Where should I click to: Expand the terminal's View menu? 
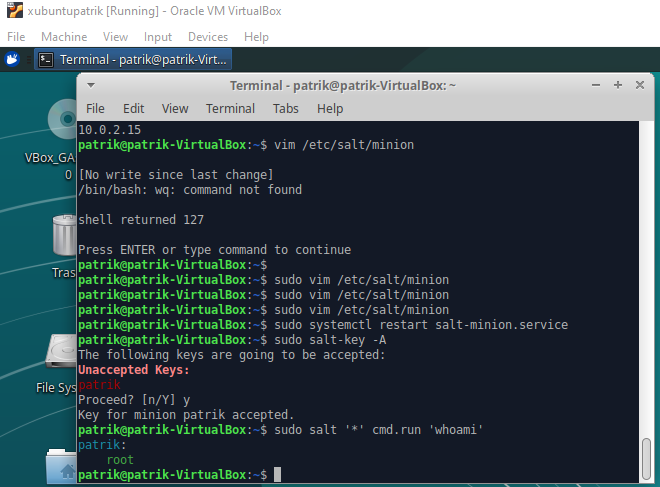(175, 108)
